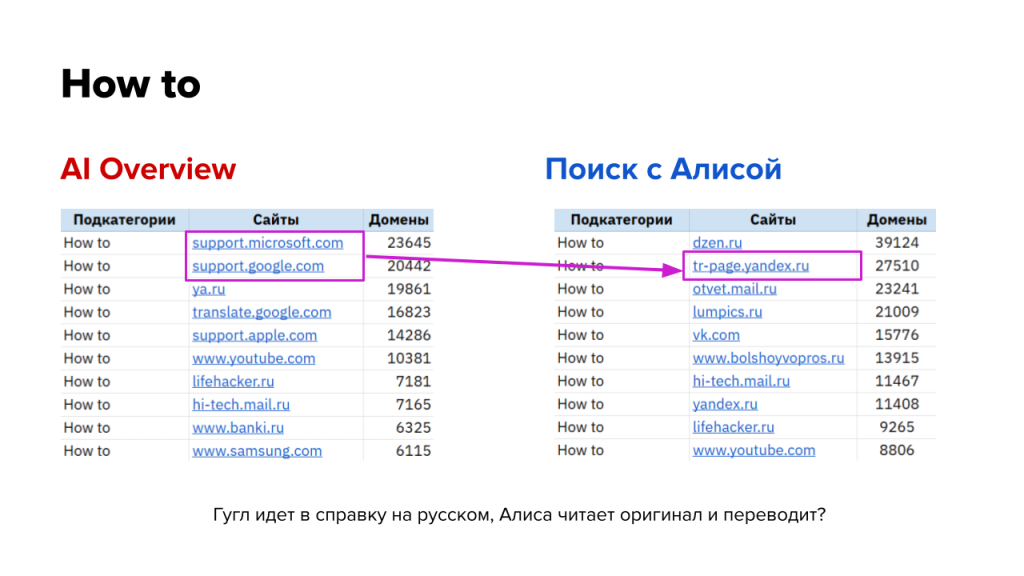Open the support.apple.com link
The width and height of the screenshot is (1024, 576).
(254, 335)
